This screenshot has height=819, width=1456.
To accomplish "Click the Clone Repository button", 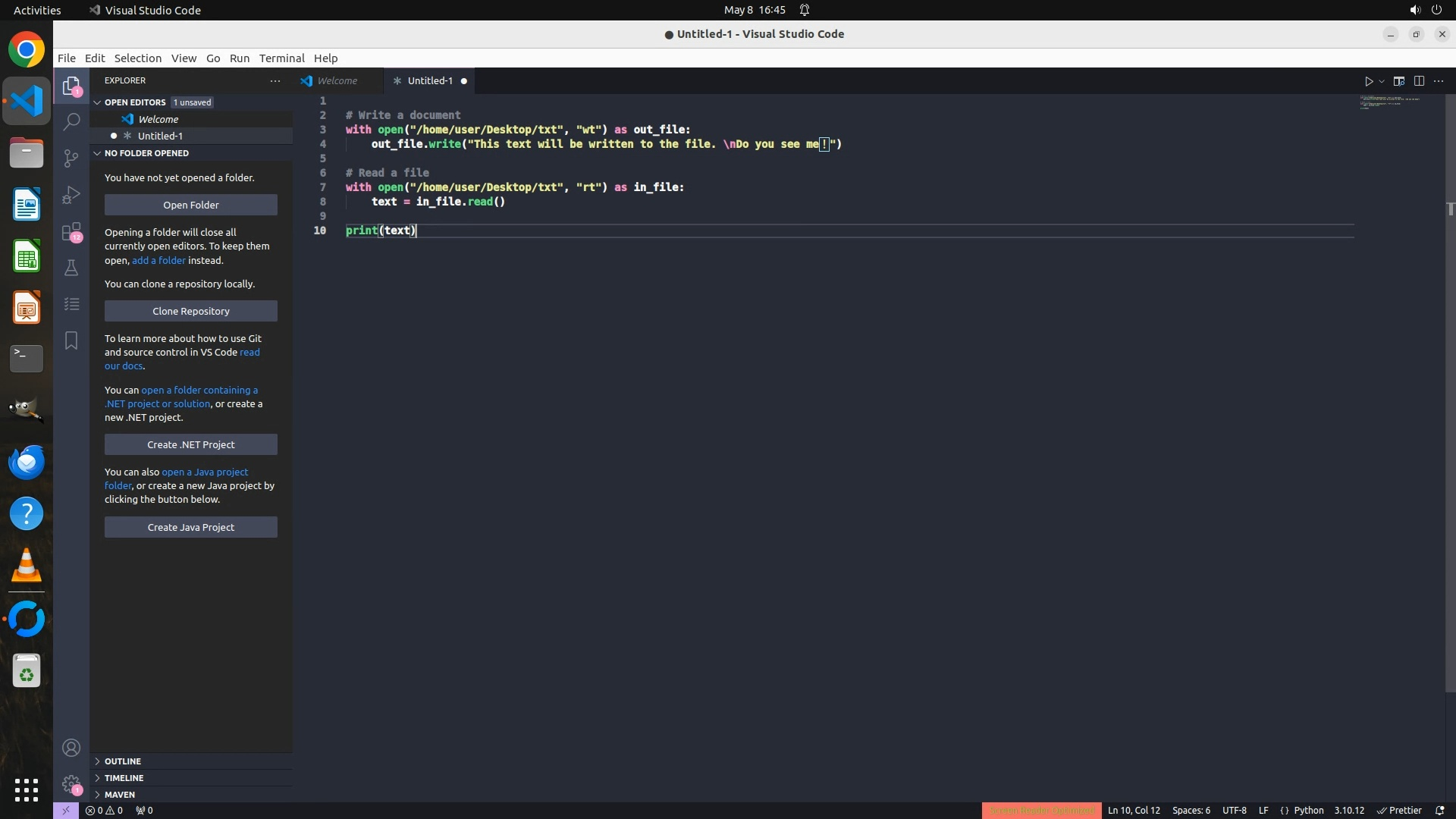I will coord(190,311).
